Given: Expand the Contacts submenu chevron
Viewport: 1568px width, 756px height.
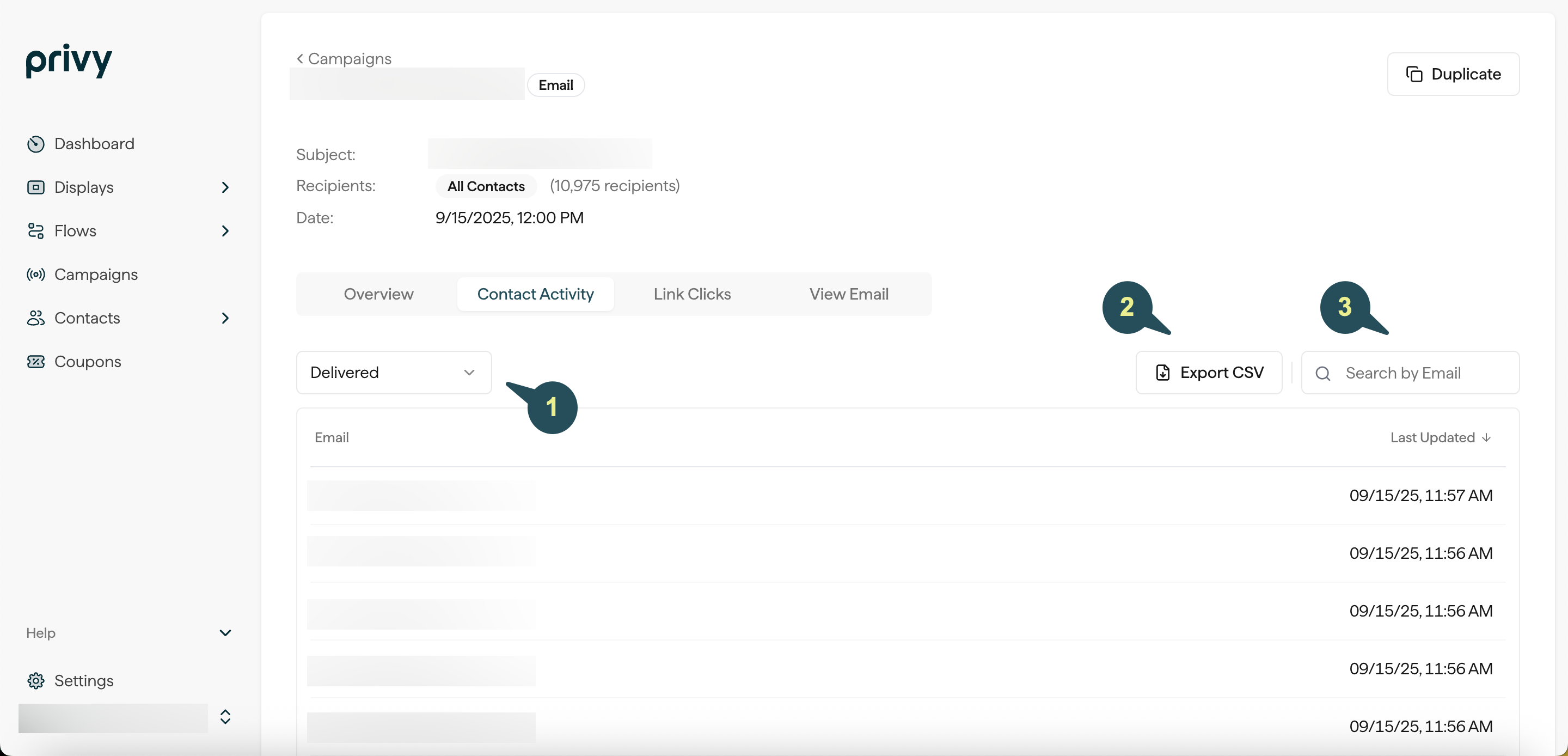Looking at the screenshot, I should coord(225,318).
